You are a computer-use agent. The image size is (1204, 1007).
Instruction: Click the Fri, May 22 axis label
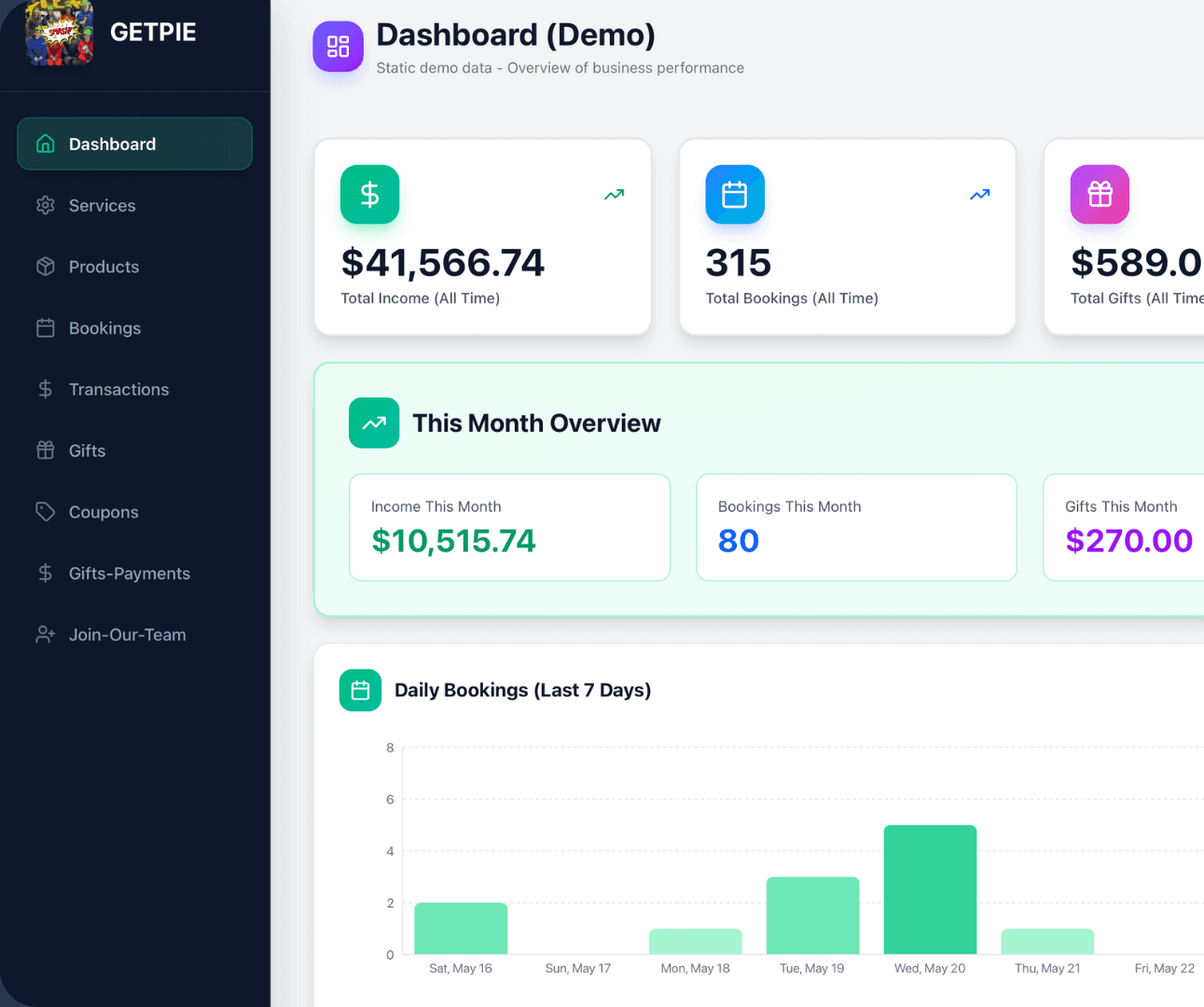[1164, 969]
